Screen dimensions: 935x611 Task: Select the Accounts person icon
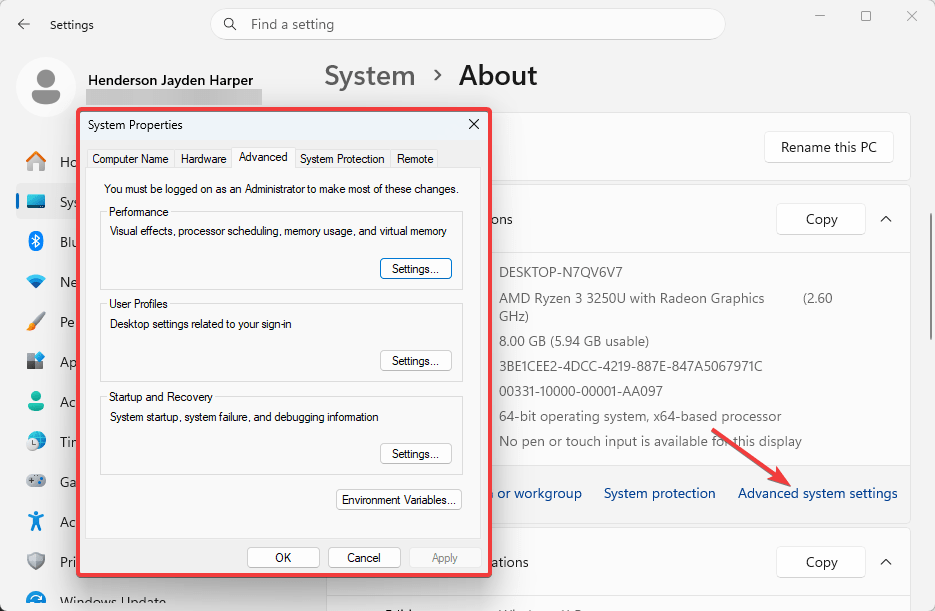coord(36,401)
